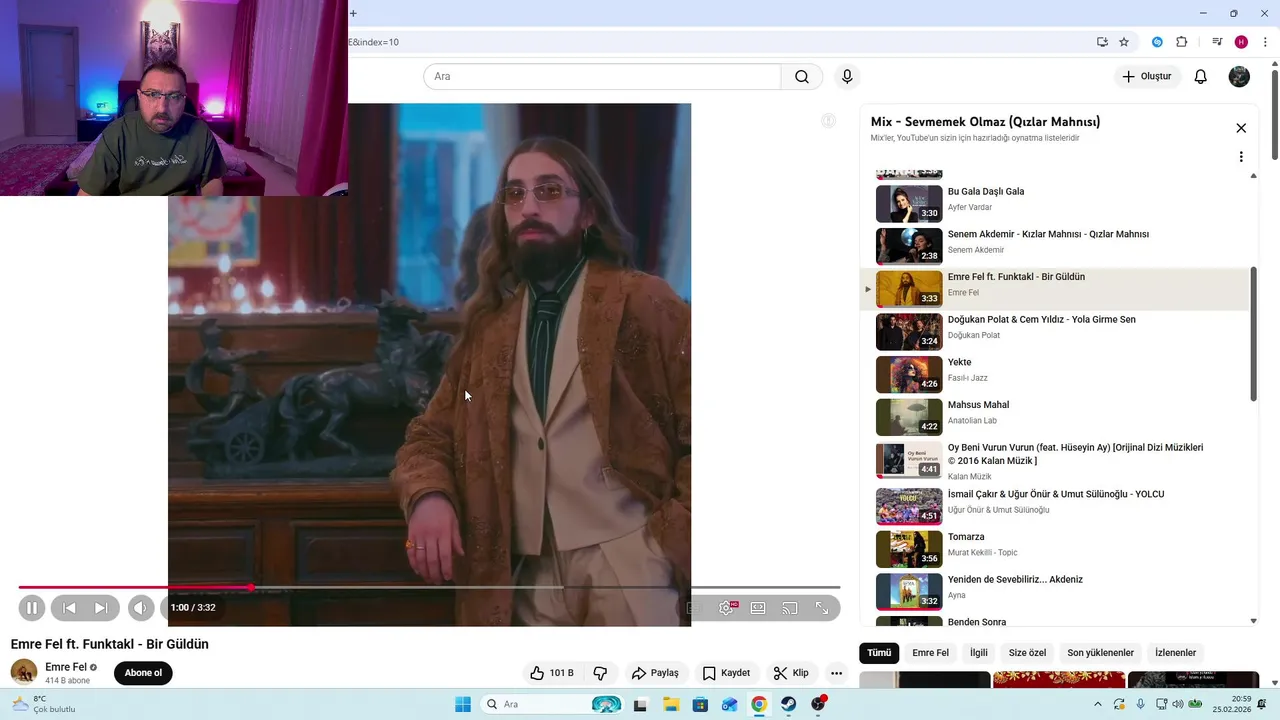Viewport: 1280px width, 720px height.
Task: Open the YouTube account avatar menu
Action: (1239, 76)
